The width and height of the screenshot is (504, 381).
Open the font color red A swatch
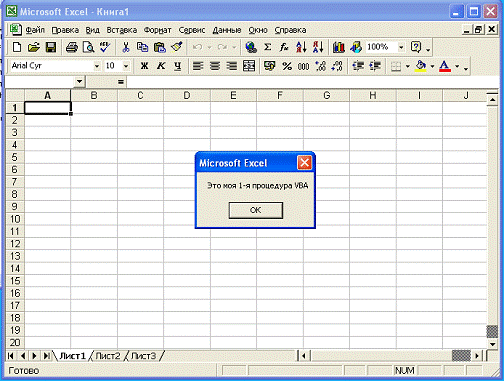445,66
